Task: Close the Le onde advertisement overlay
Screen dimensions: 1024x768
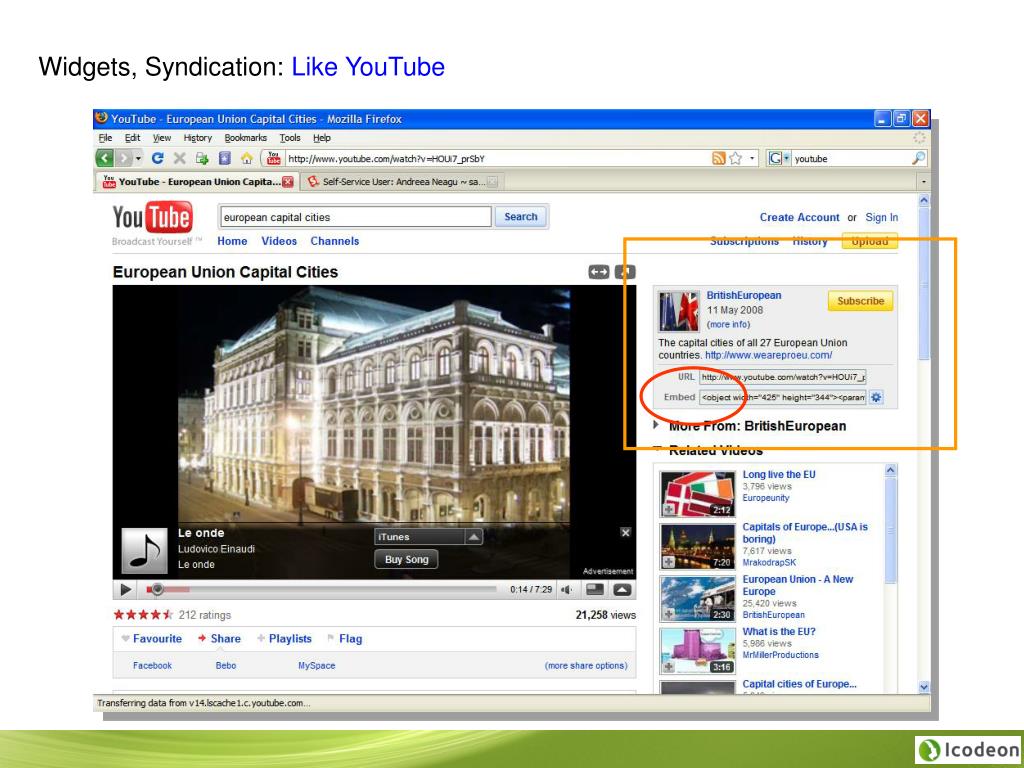Action: pos(625,533)
